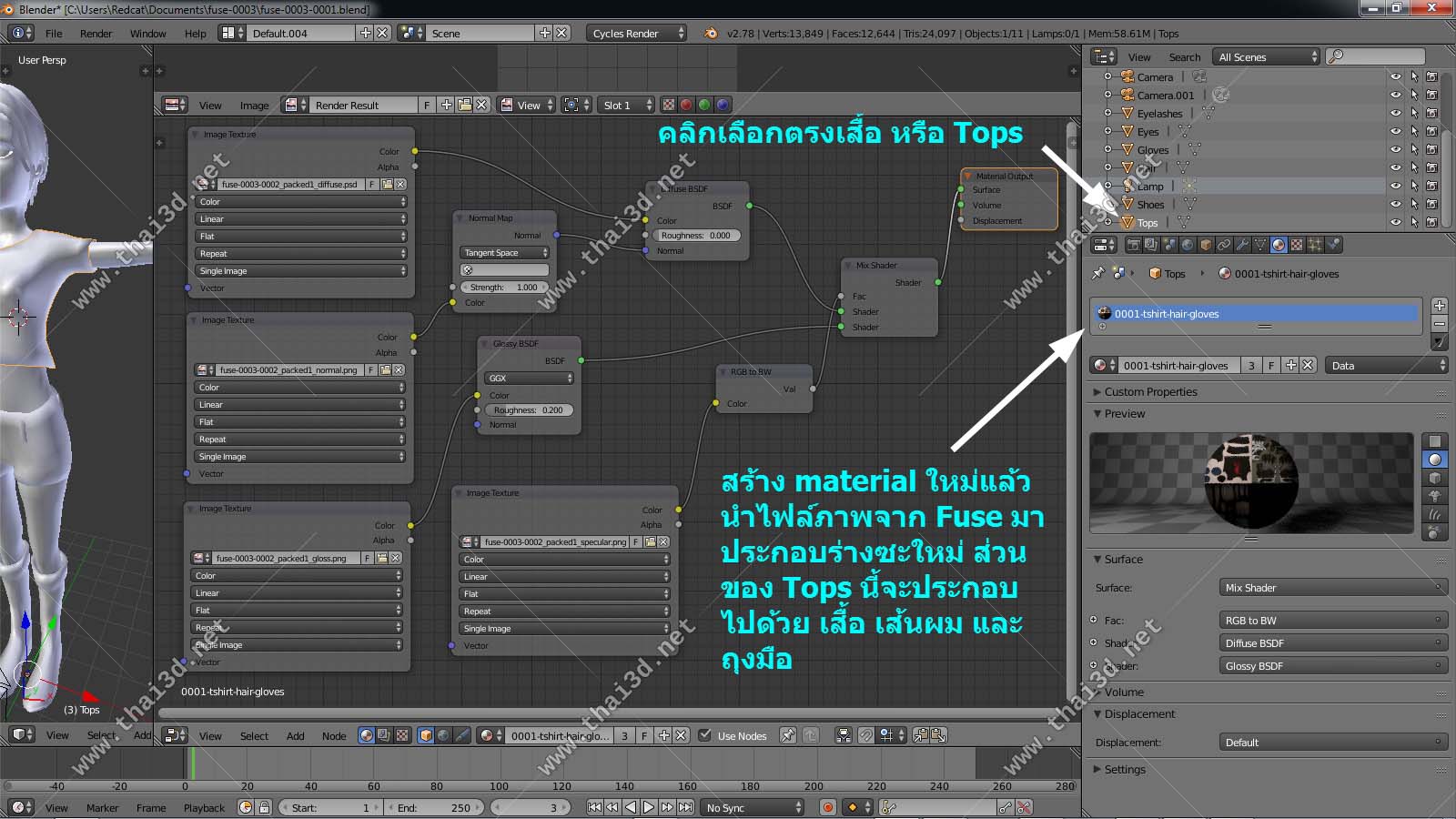
Task: Open image file in image editor header
Action: point(465,105)
